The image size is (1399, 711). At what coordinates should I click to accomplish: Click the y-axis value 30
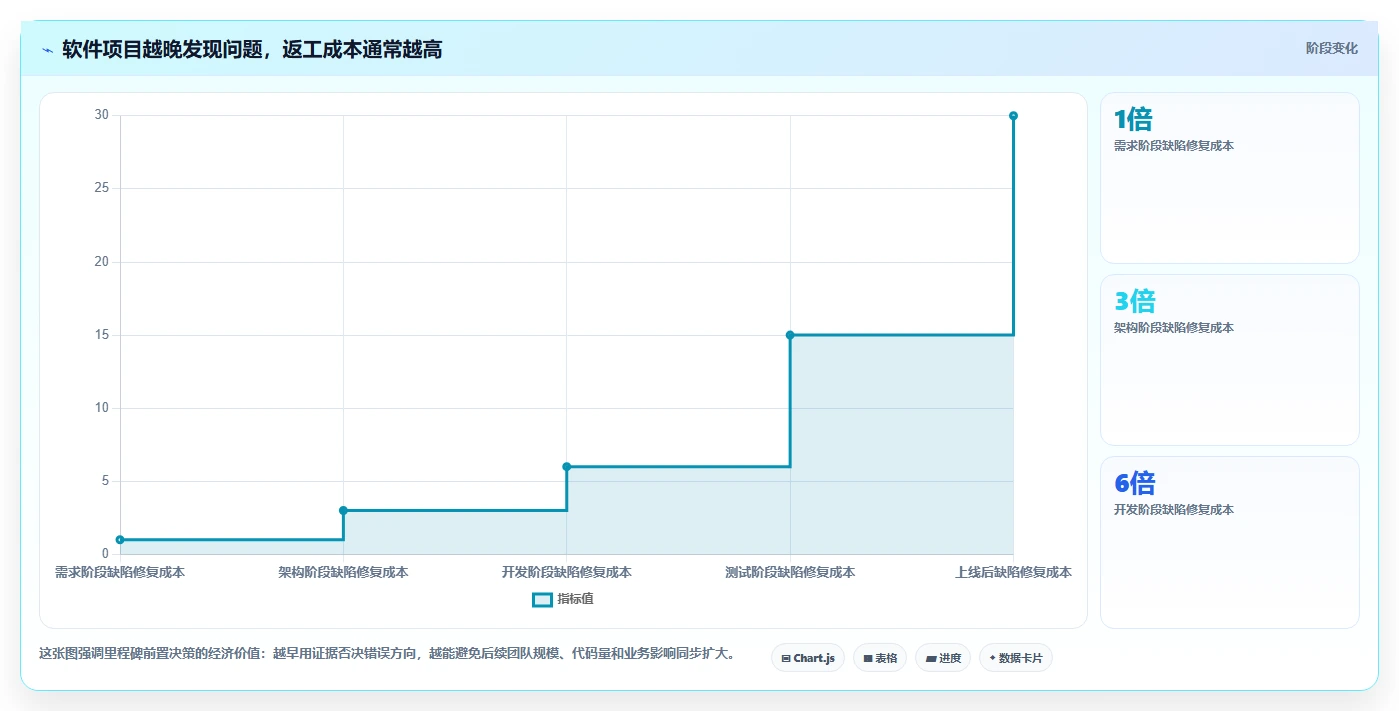click(102, 115)
